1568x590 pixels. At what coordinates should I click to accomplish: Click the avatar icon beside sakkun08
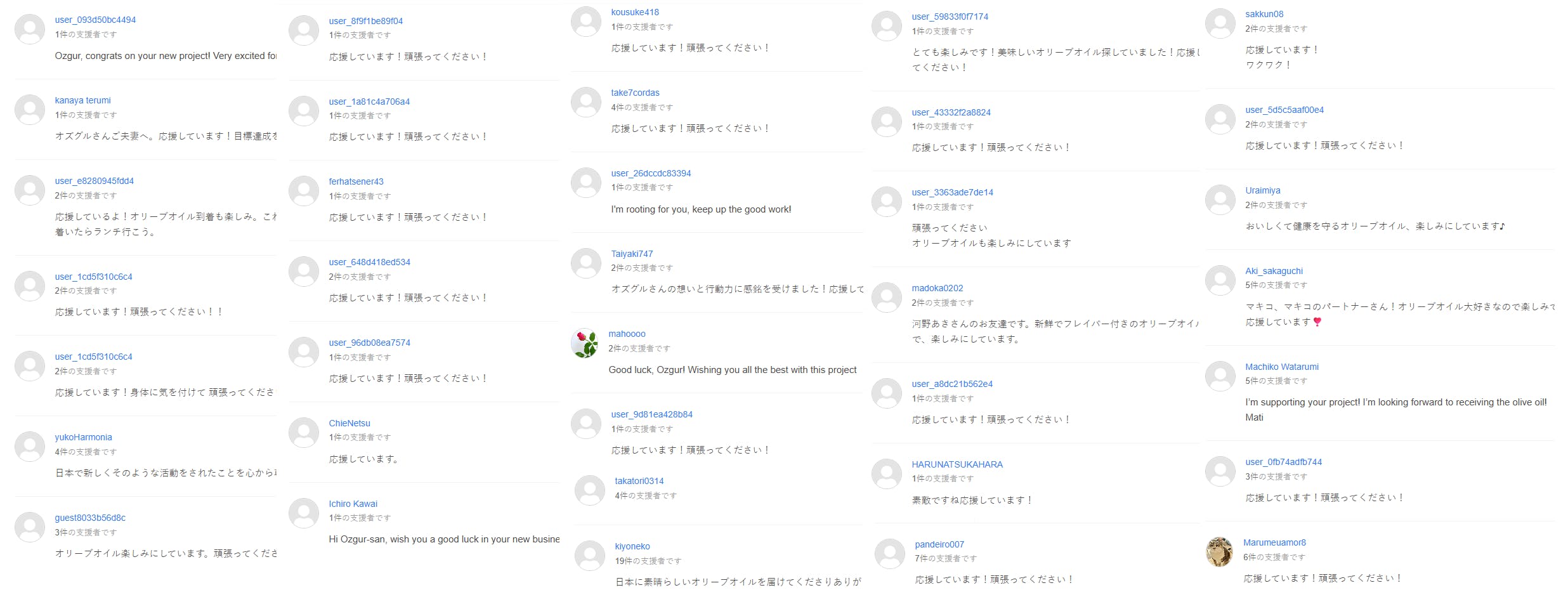(x=1220, y=23)
